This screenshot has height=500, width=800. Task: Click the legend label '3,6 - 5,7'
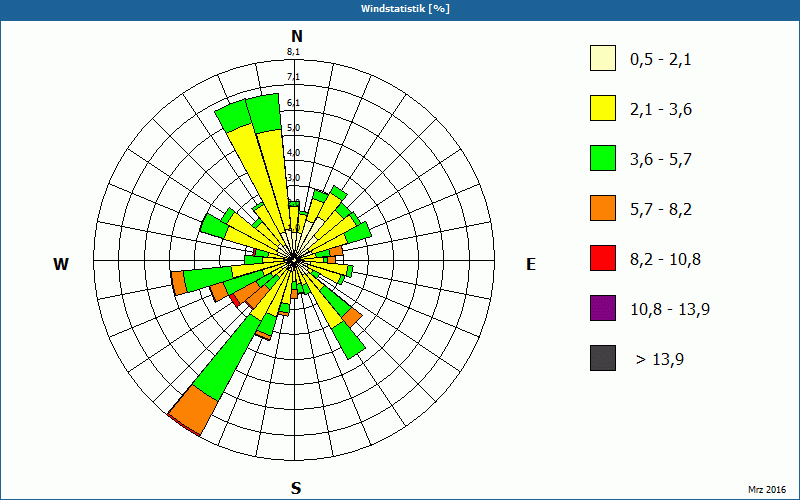tap(661, 160)
